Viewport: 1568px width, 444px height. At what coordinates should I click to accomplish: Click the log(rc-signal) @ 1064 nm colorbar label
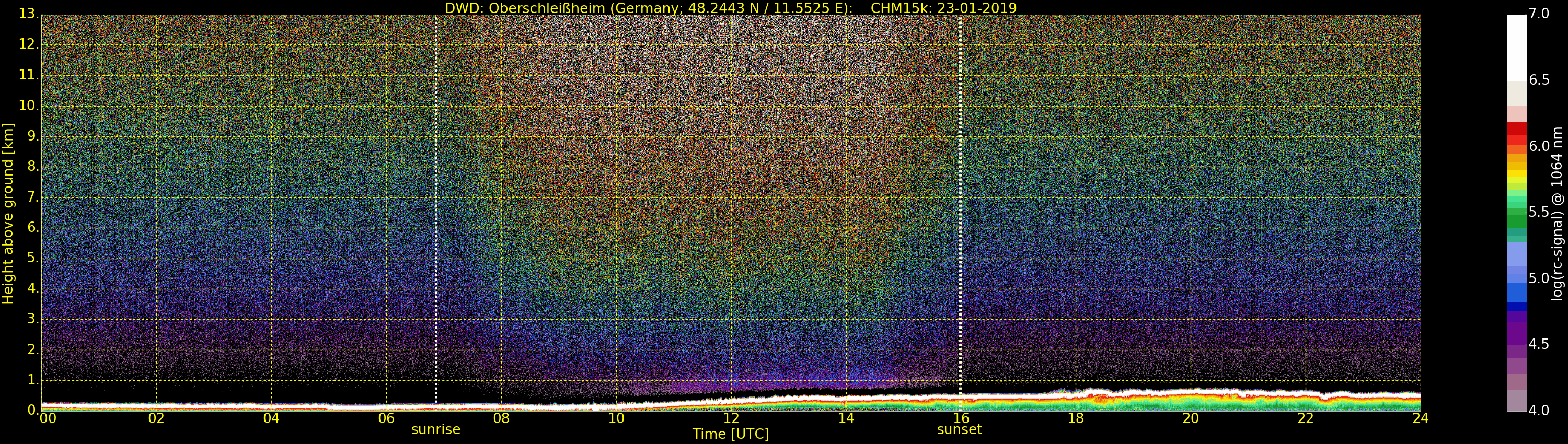coord(1557,213)
